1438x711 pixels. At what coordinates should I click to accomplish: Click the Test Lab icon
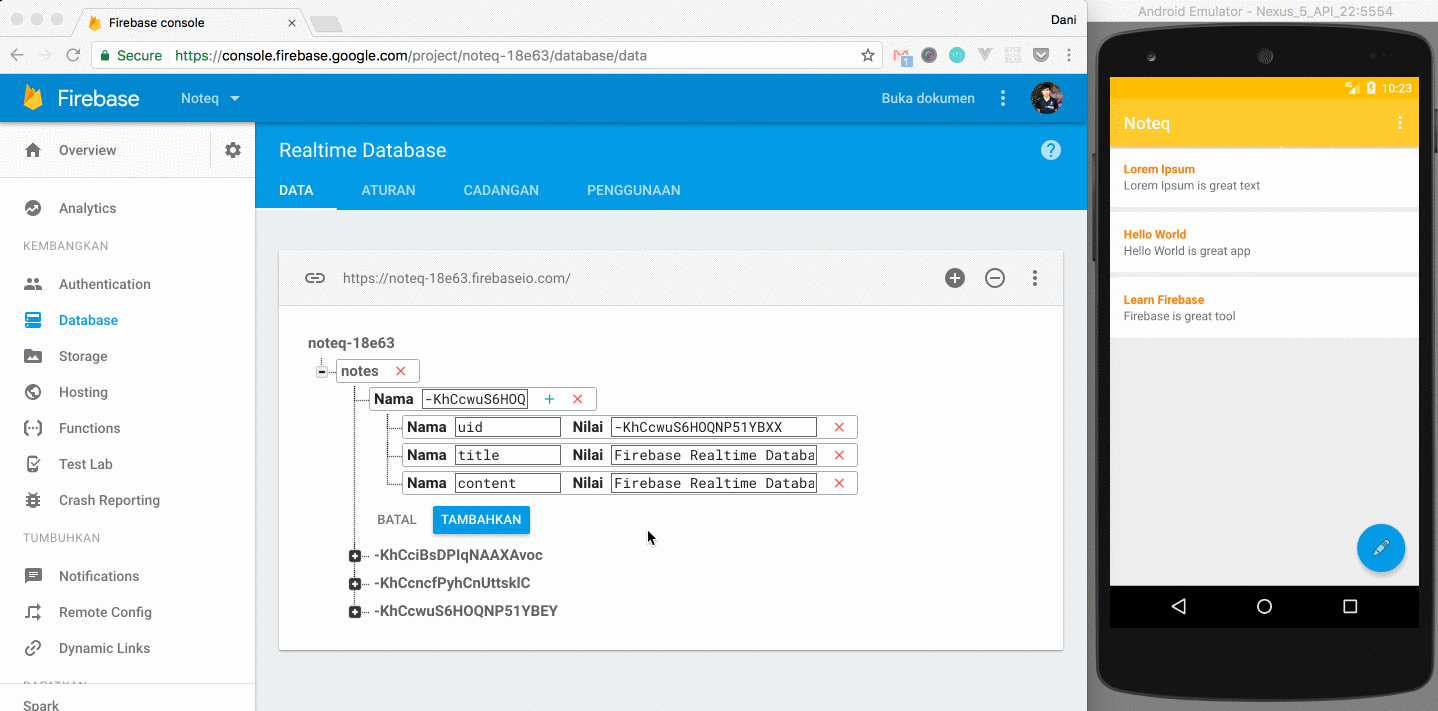(x=33, y=464)
